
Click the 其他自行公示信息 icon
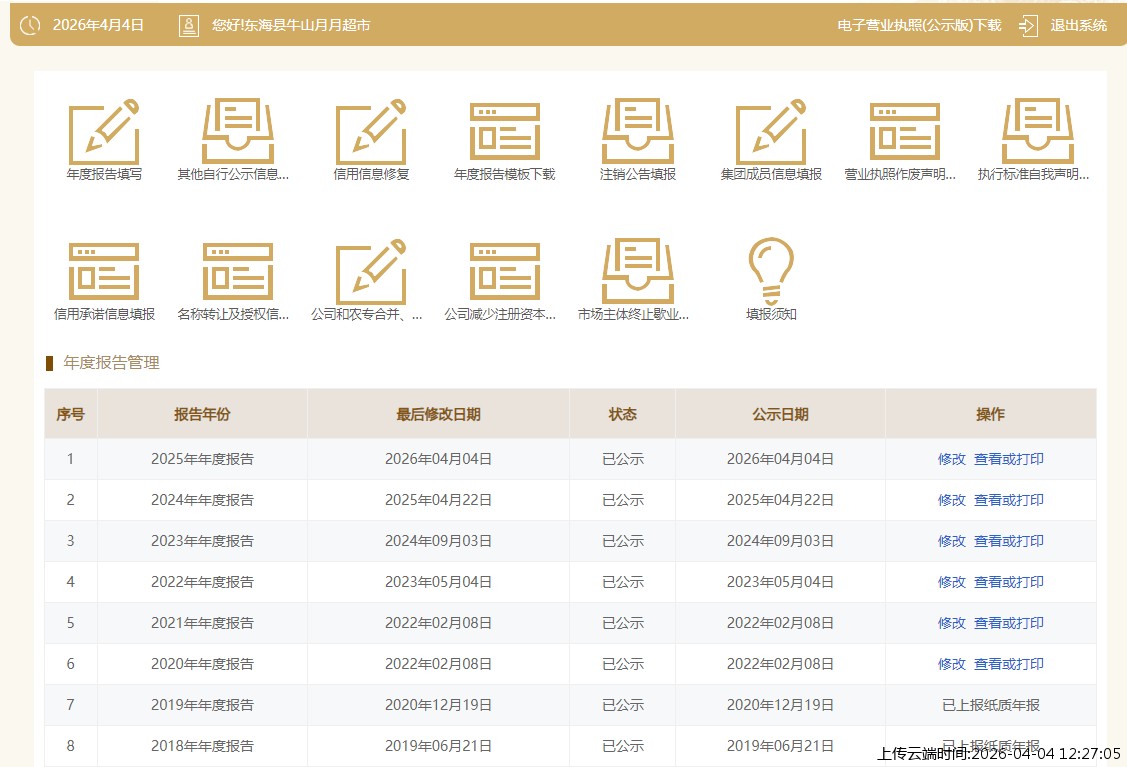[237, 132]
